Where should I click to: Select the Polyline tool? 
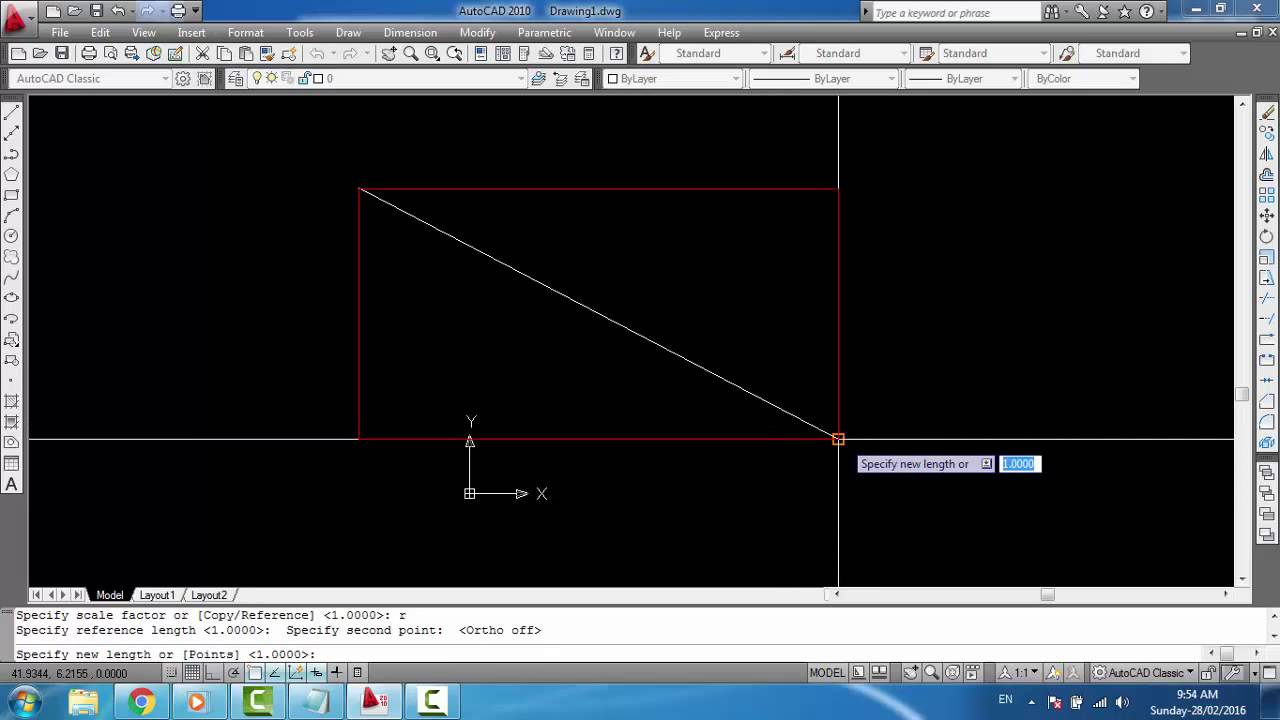click(12, 154)
